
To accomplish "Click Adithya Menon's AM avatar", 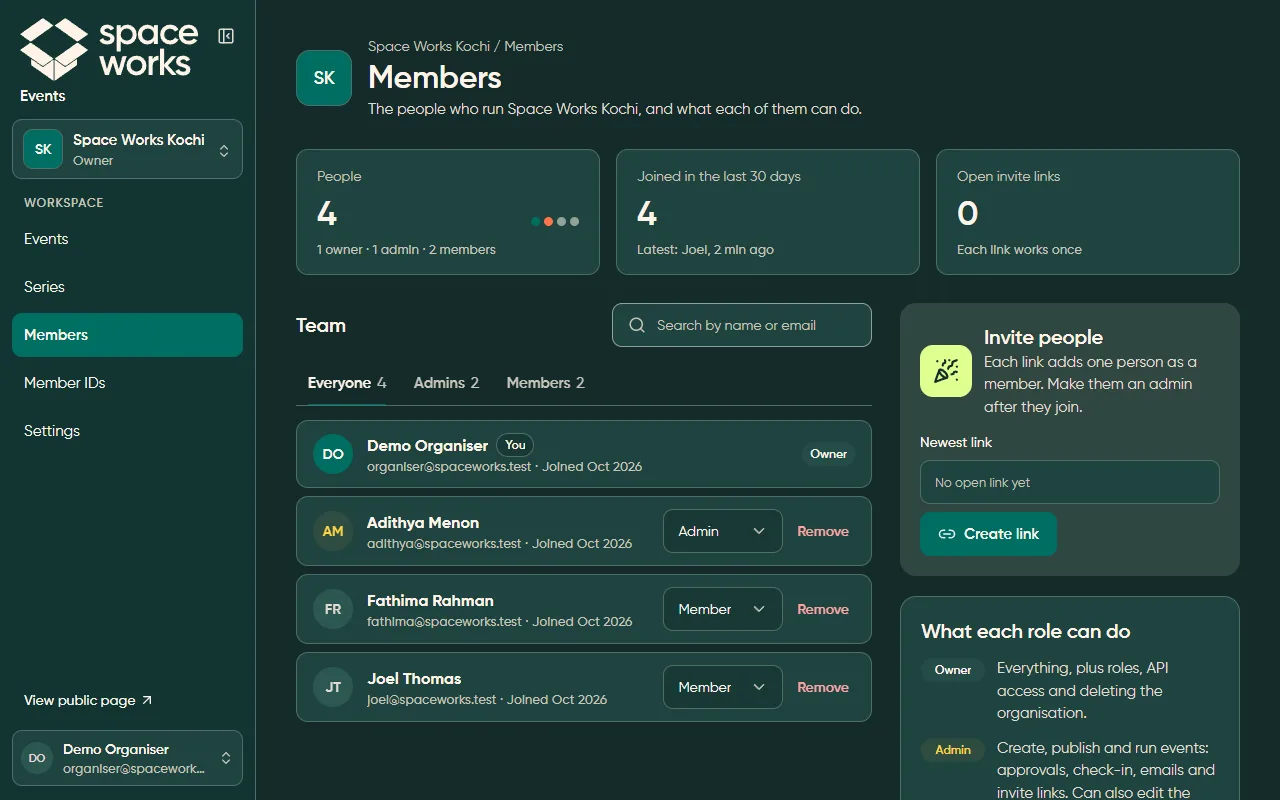I will tap(333, 531).
